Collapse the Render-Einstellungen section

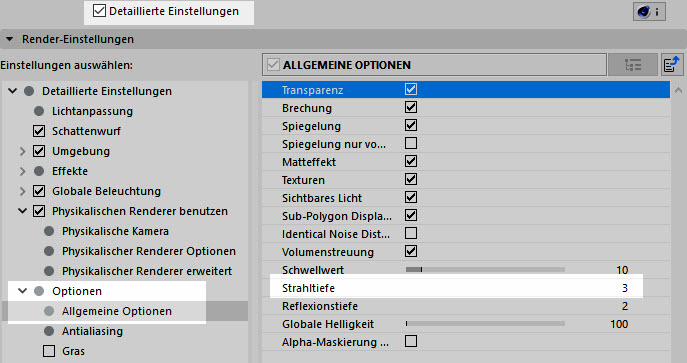tap(9, 39)
